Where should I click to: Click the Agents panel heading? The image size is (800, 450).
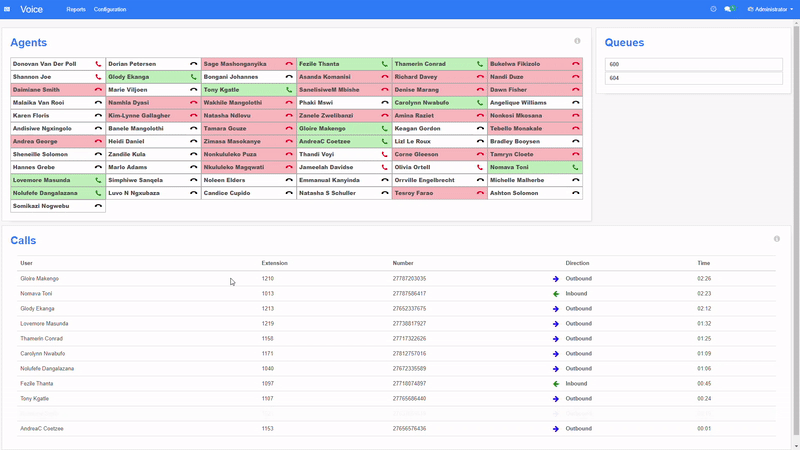click(29, 43)
